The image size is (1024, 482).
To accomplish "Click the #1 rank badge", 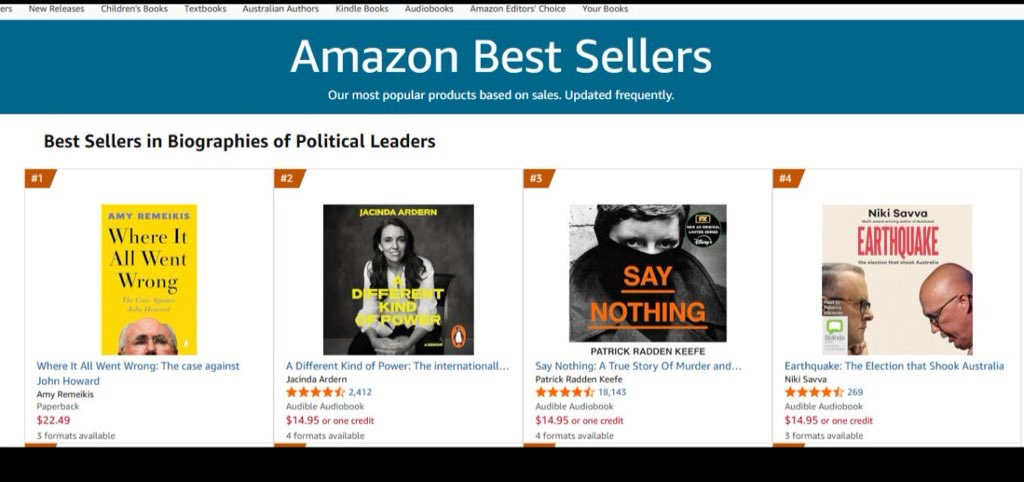I will [38, 179].
